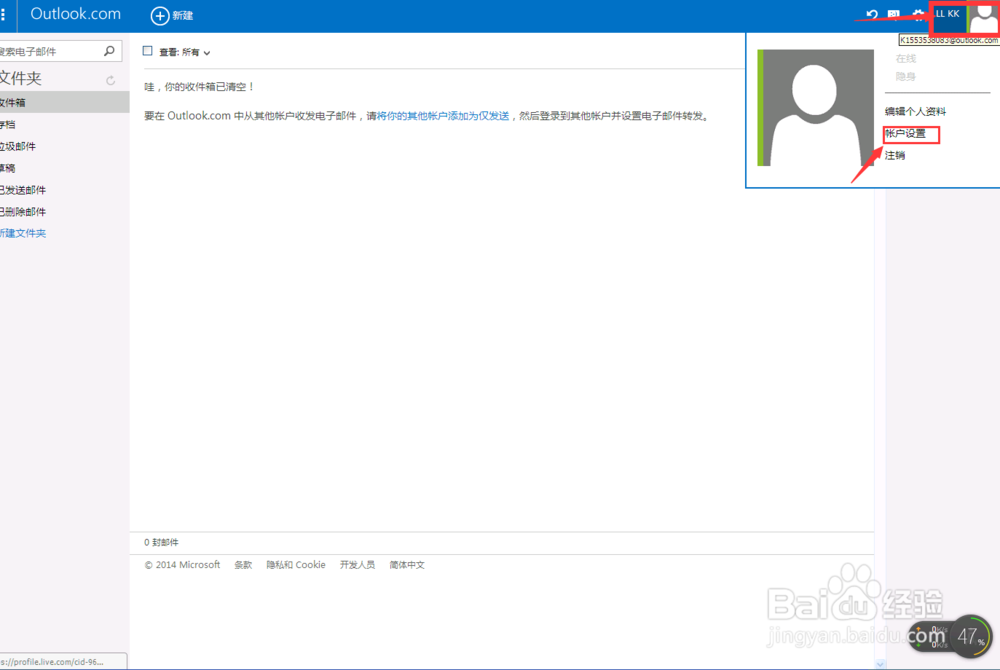Click the 简体中文 language footer link
The width and height of the screenshot is (1000, 670).
pyautogui.click(x=407, y=565)
